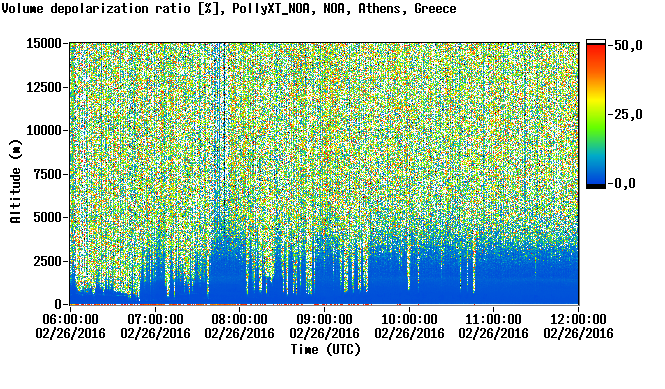
Task: Click the Time (UTC) axis title
Action: [x=326, y=350]
